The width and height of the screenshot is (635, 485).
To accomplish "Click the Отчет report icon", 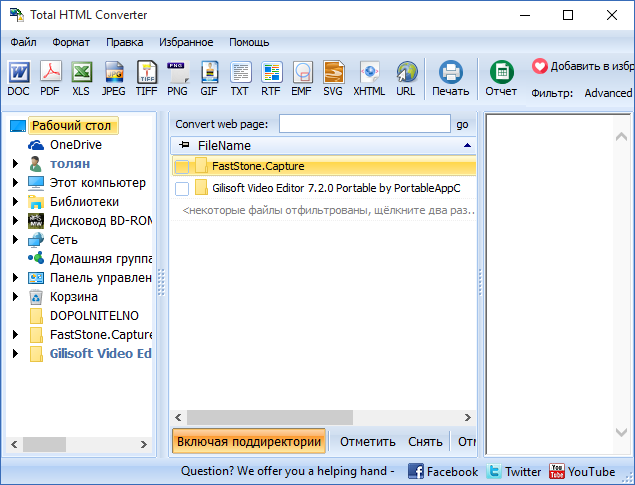I will coord(501,78).
